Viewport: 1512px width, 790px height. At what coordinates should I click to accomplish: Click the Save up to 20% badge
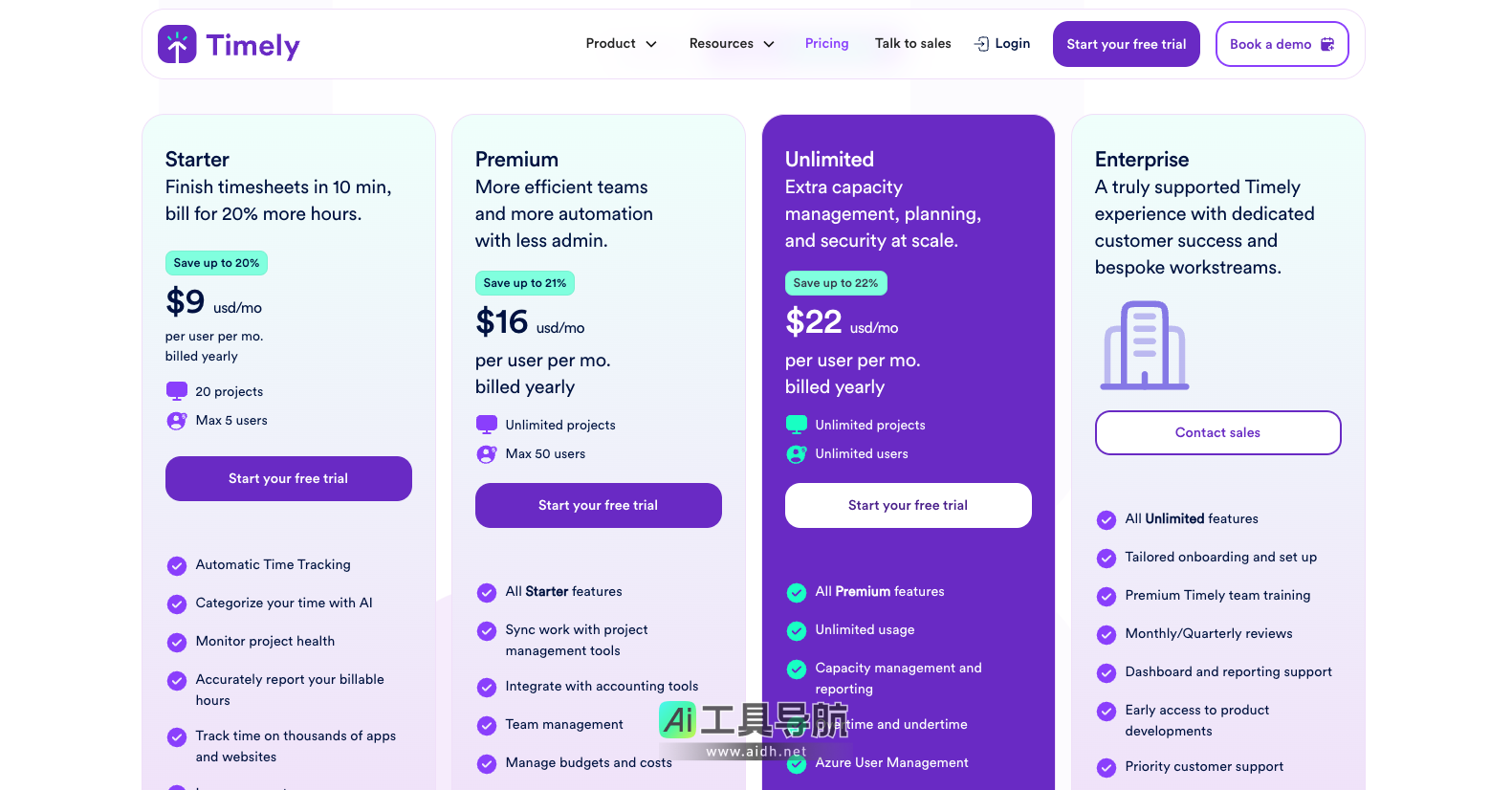(x=216, y=263)
